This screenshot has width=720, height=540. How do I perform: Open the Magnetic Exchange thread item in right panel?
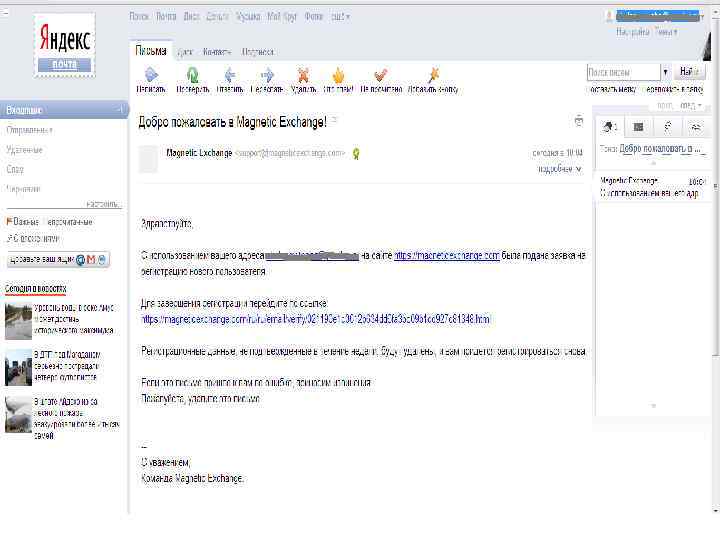pos(652,187)
